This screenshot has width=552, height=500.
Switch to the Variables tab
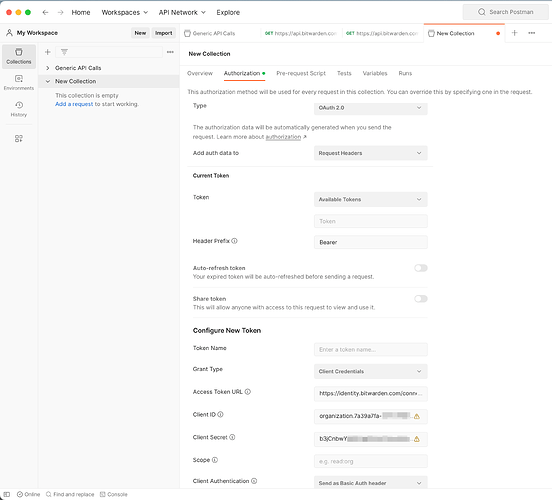point(375,73)
